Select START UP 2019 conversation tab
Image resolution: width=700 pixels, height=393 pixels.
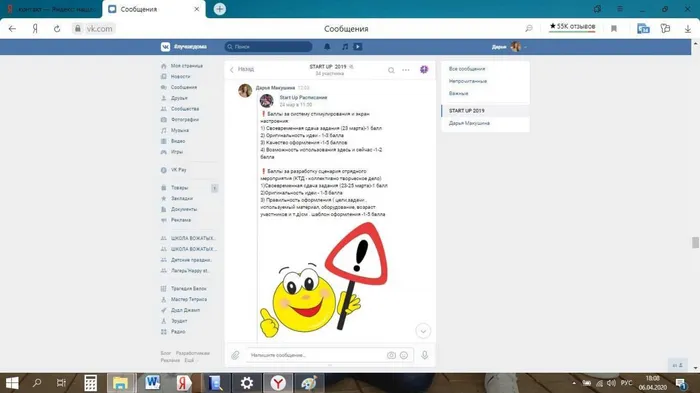pyautogui.click(x=486, y=110)
